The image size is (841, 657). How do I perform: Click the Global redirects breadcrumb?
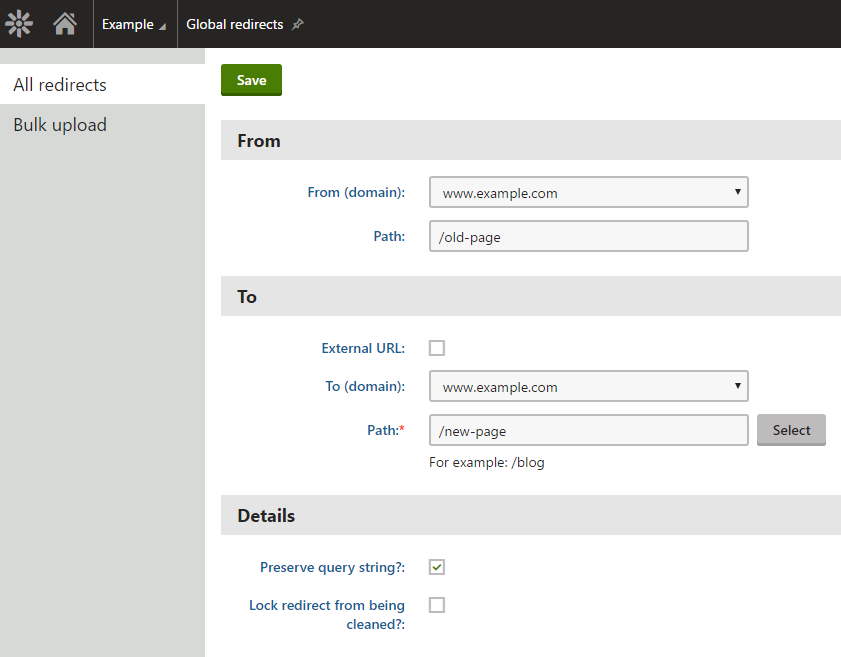tap(234, 24)
